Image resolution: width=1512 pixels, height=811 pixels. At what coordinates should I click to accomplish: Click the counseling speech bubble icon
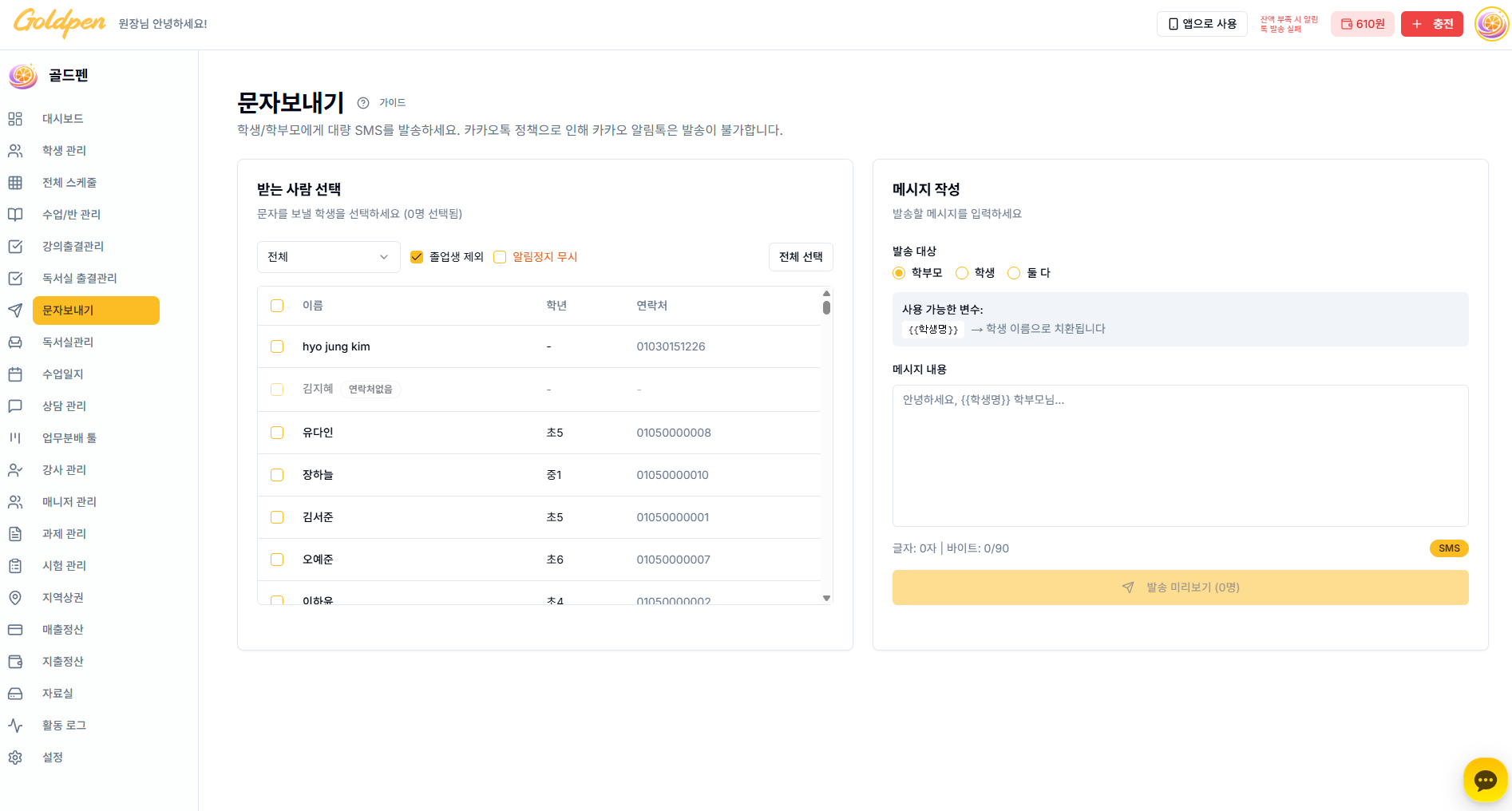[x=15, y=406]
